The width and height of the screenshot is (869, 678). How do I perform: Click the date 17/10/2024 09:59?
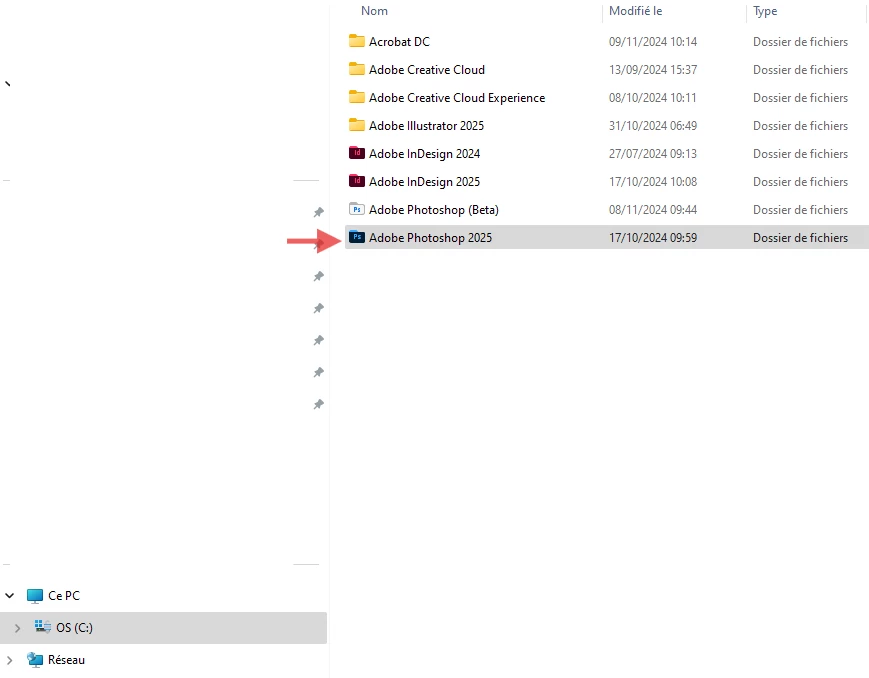(652, 237)
